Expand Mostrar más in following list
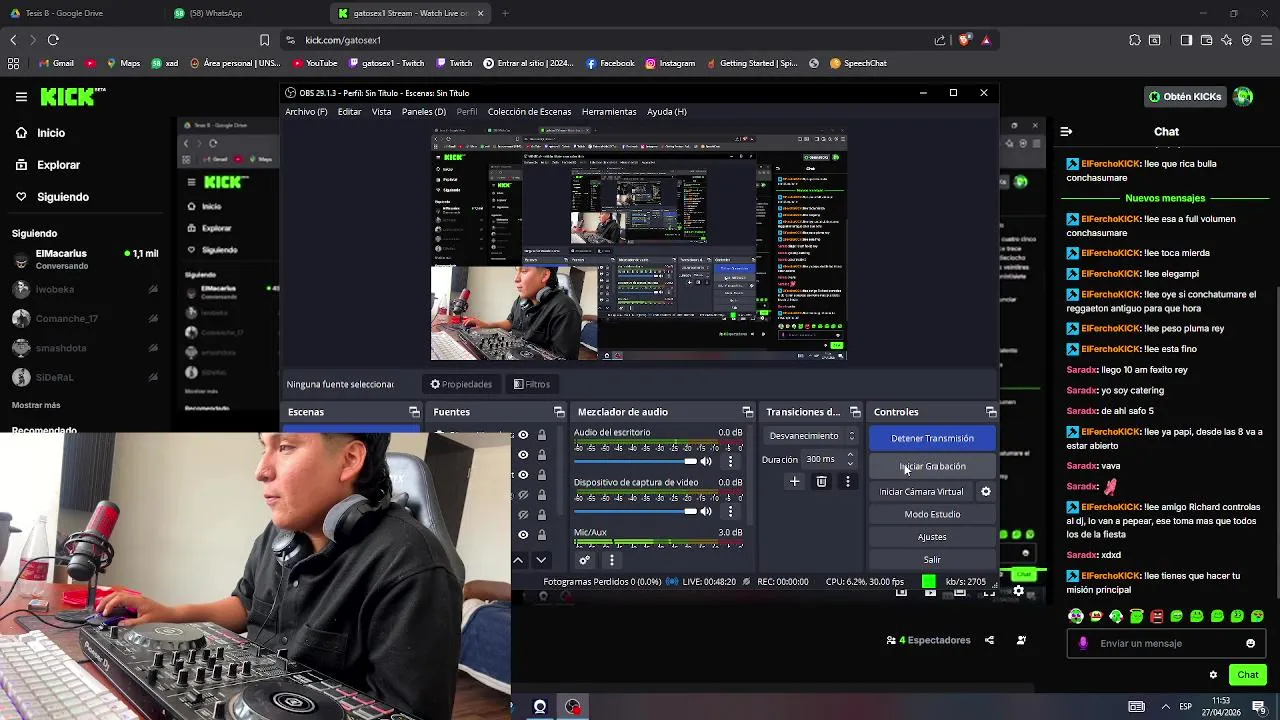This screenshot has height=720, width=1280. click(36, 405)
